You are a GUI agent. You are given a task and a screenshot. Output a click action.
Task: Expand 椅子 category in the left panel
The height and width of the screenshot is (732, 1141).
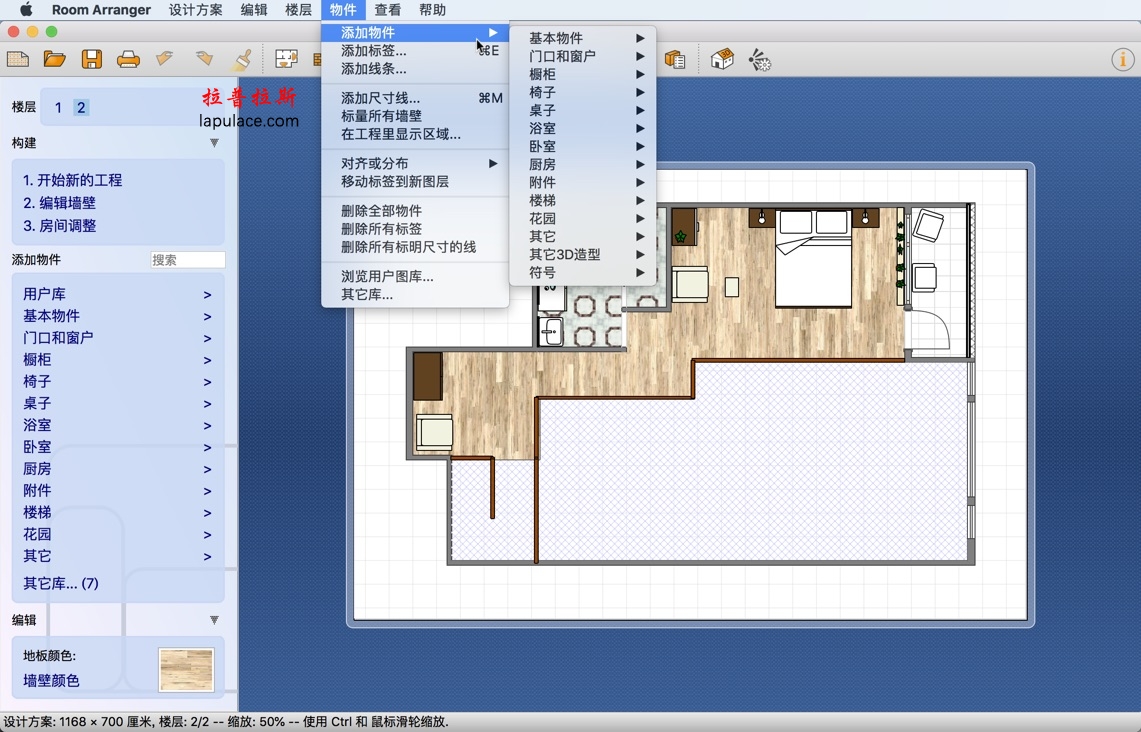tap(118, 381)
